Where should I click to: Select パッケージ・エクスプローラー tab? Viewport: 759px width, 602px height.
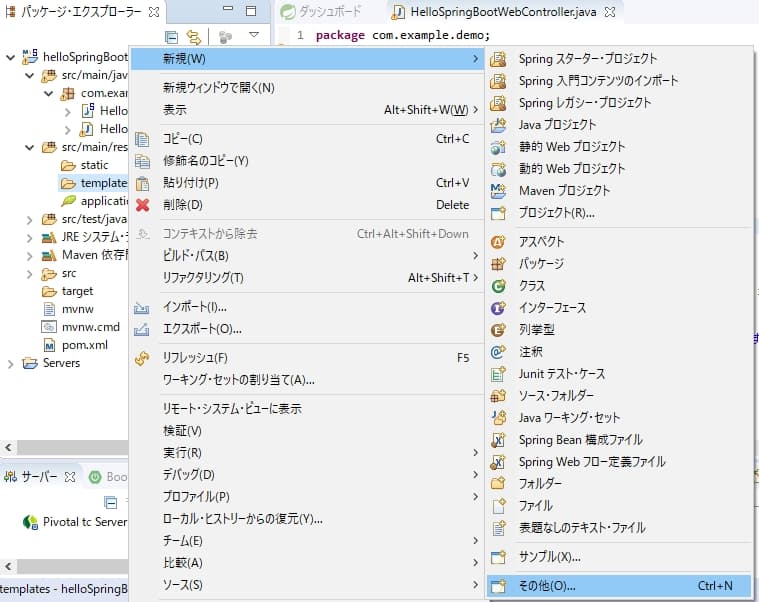[x=81, y=12]
